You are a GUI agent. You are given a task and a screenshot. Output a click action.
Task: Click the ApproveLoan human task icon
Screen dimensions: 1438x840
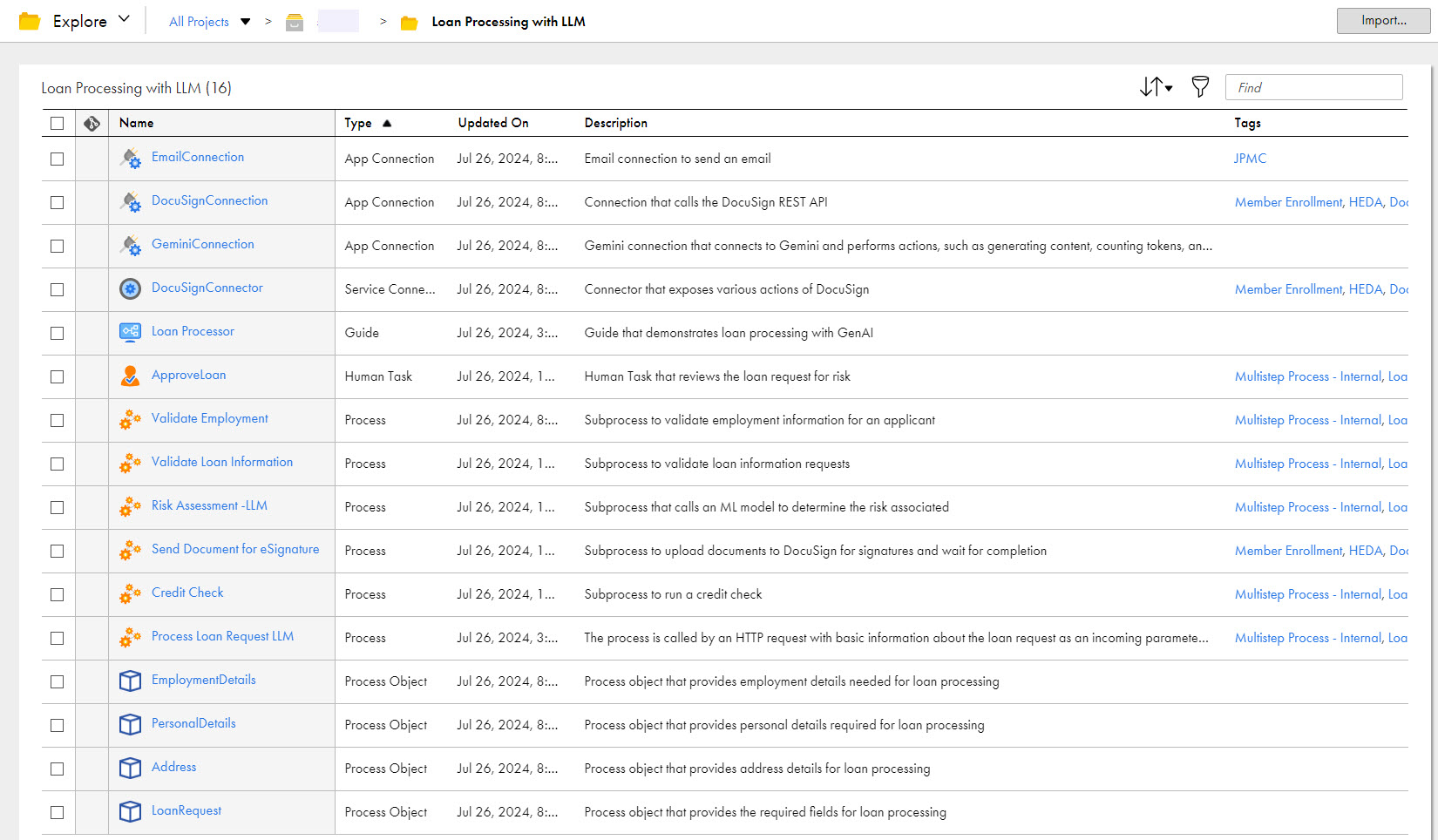(x=130, y=376)
